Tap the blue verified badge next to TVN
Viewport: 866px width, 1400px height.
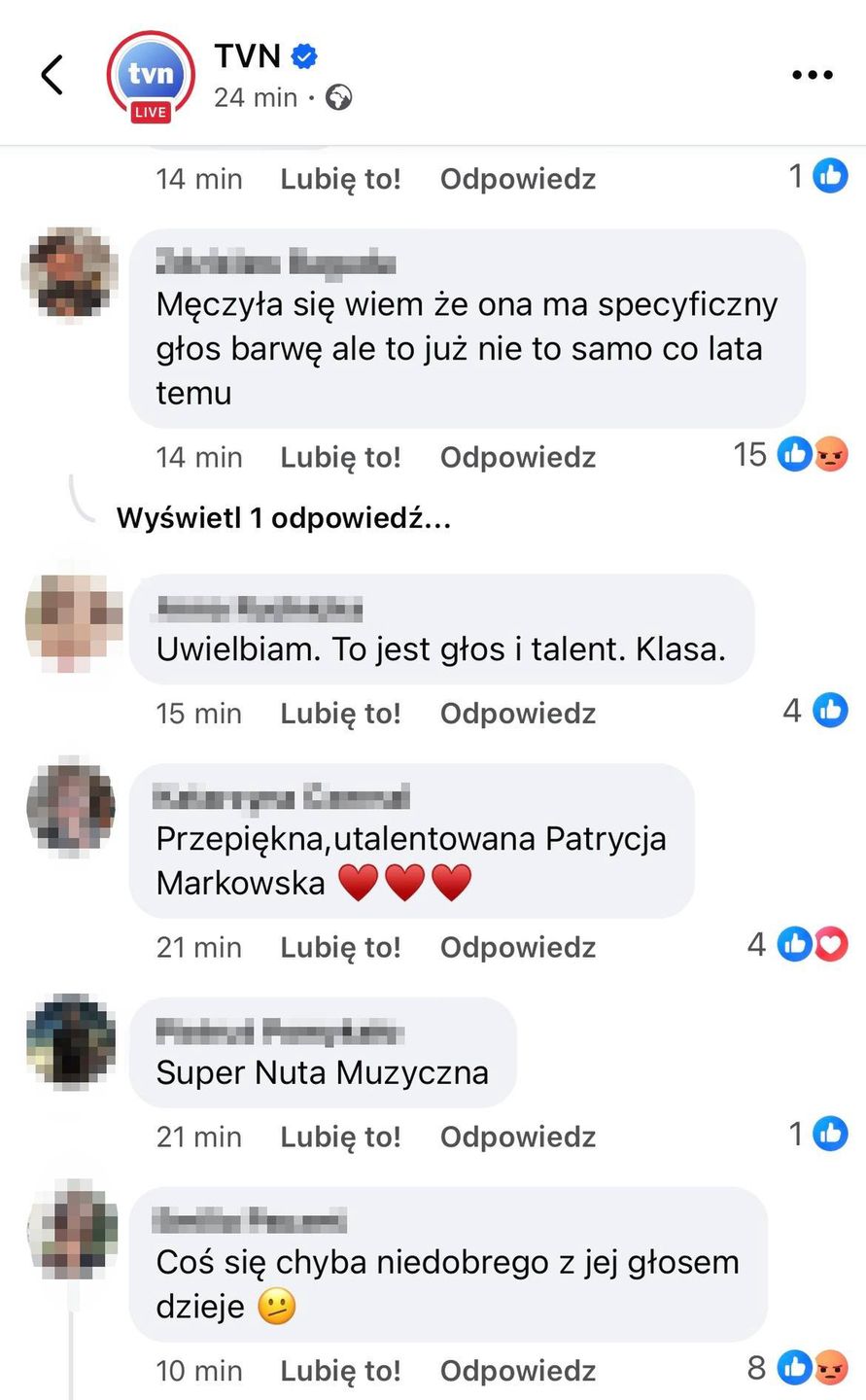(304, 57)
